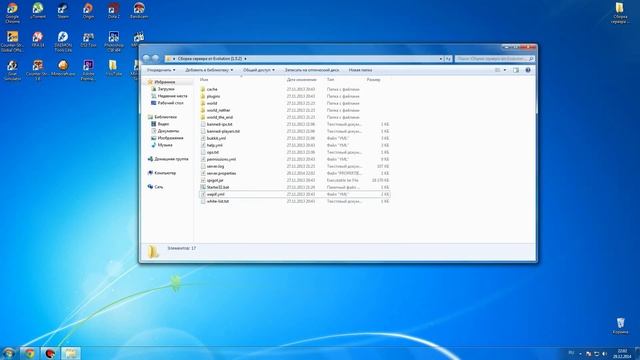Click the Explorer folder icon in the taskbar
Screen dimensions: 640x360
71,353
